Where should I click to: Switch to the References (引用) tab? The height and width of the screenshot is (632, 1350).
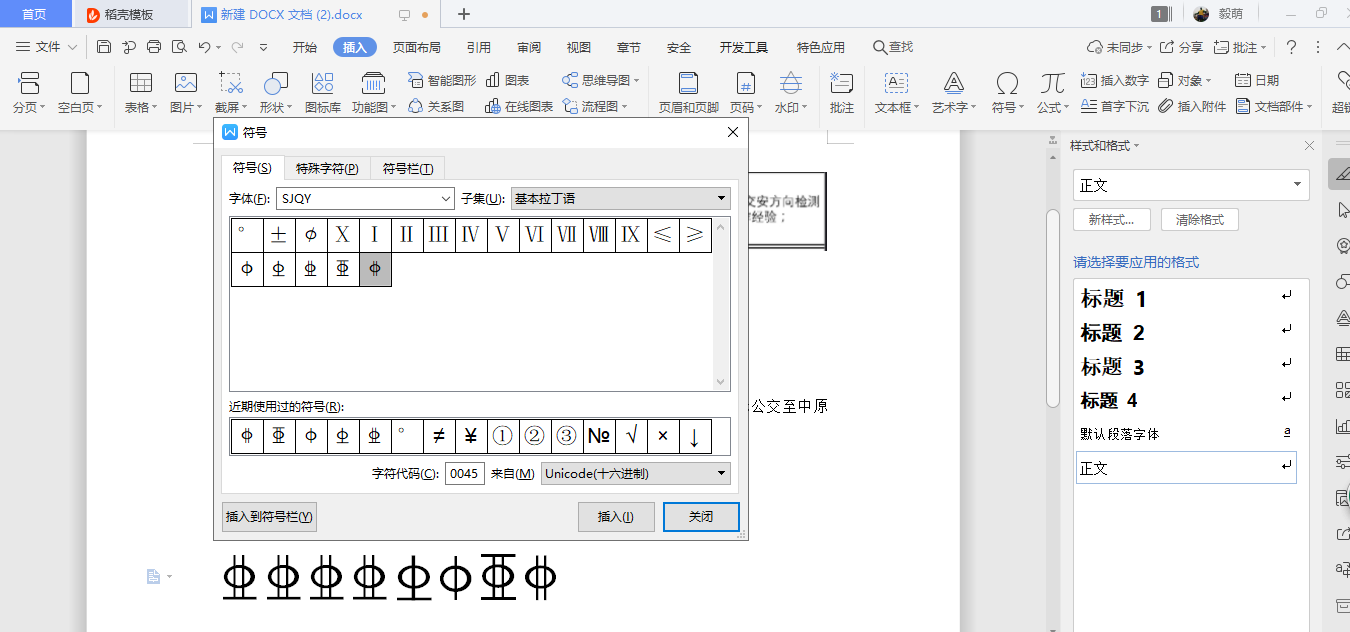click(x=479, y=47)
